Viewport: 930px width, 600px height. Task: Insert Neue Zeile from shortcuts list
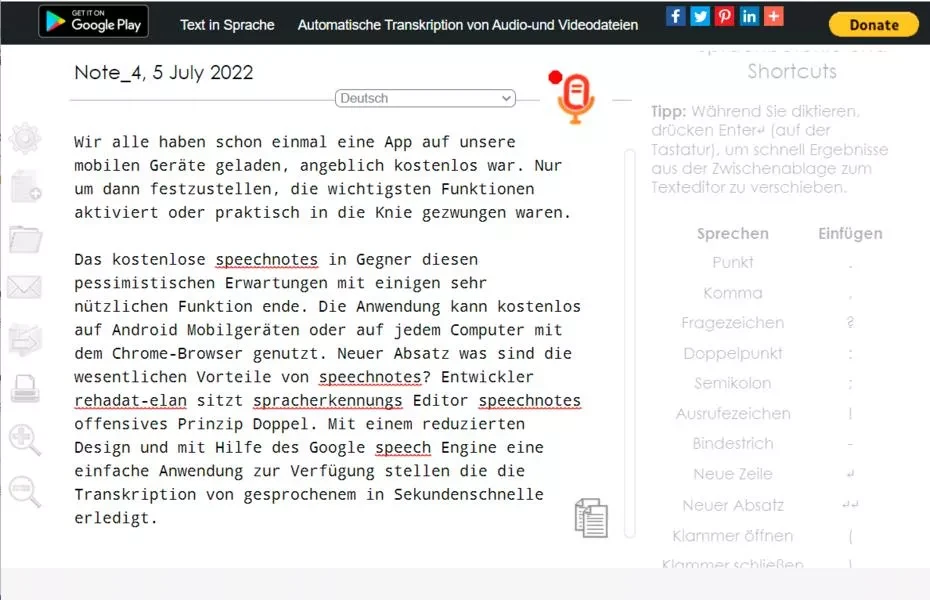[732, 474]
